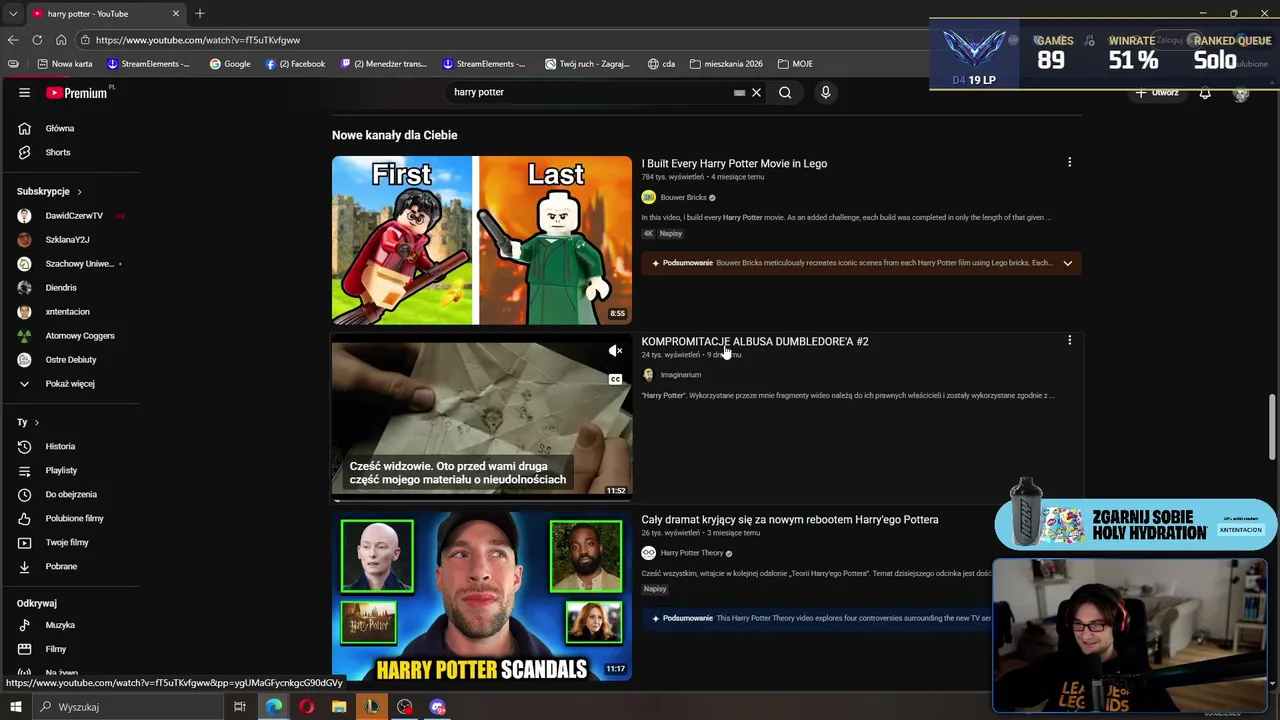
Task: Open the Google bookmark
Action: tap(230, 64)
